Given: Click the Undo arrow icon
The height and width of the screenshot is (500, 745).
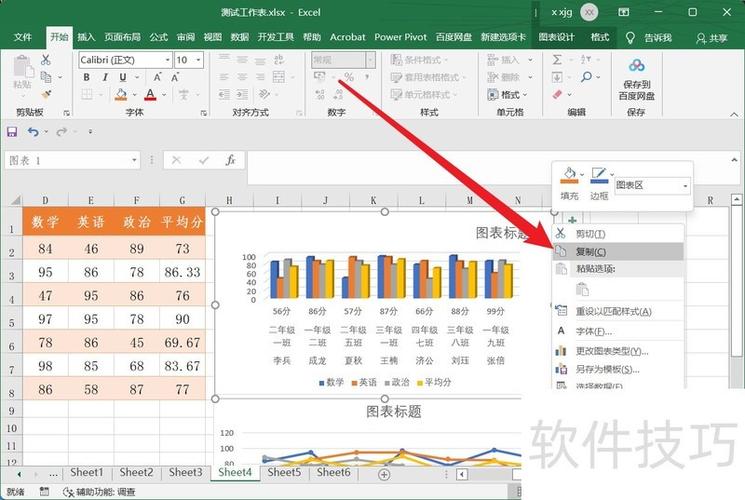Looking at the screenshot, I should point(33,132).
